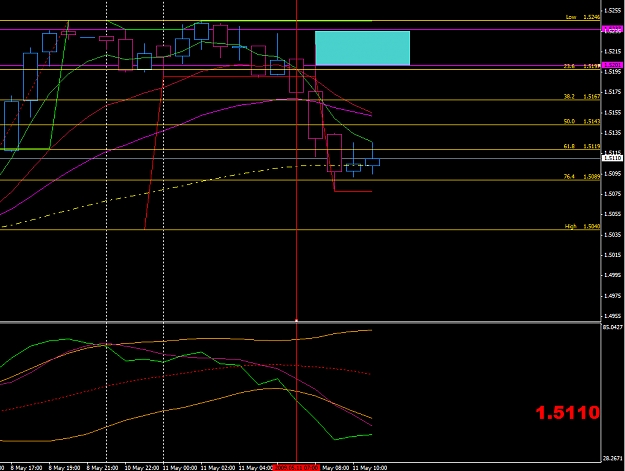
Task: Click the '11 May 10:00' time axis label
Action: click(x=369, y=468)
